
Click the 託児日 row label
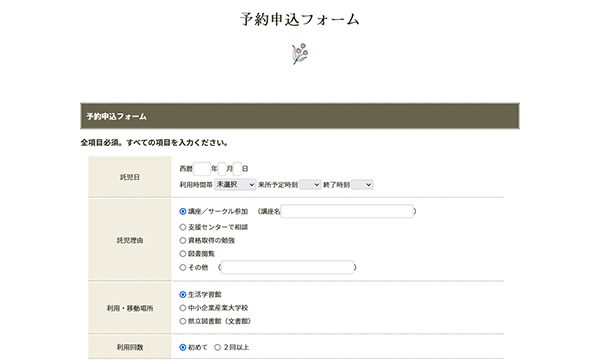[130, 177]
